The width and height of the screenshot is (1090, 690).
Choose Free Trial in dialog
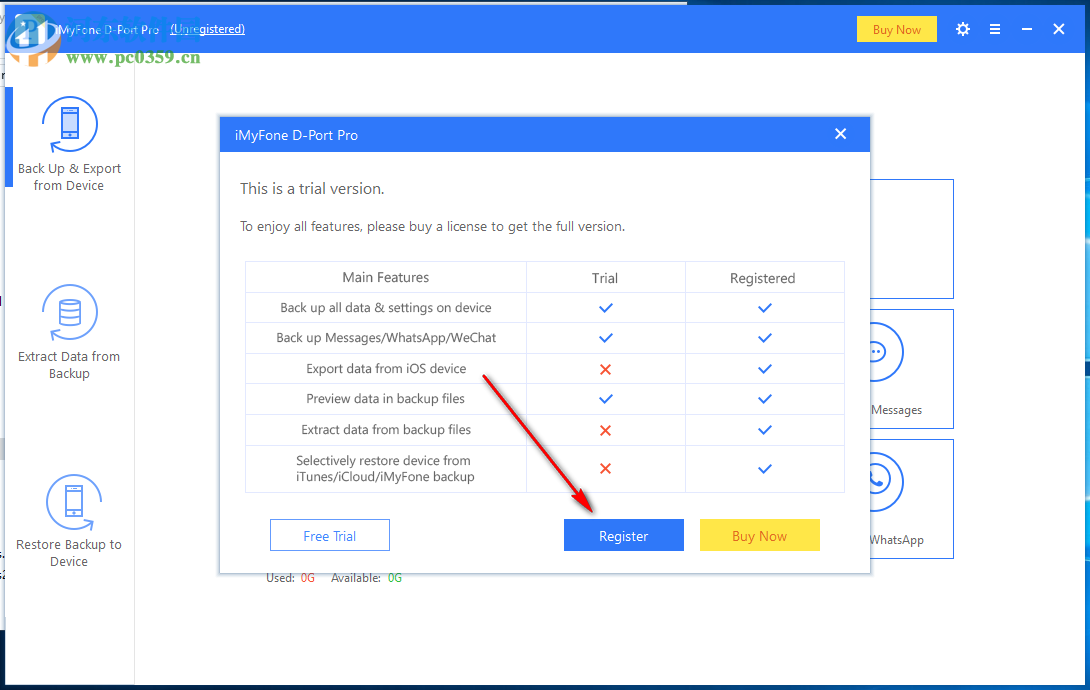pos(330,535)
